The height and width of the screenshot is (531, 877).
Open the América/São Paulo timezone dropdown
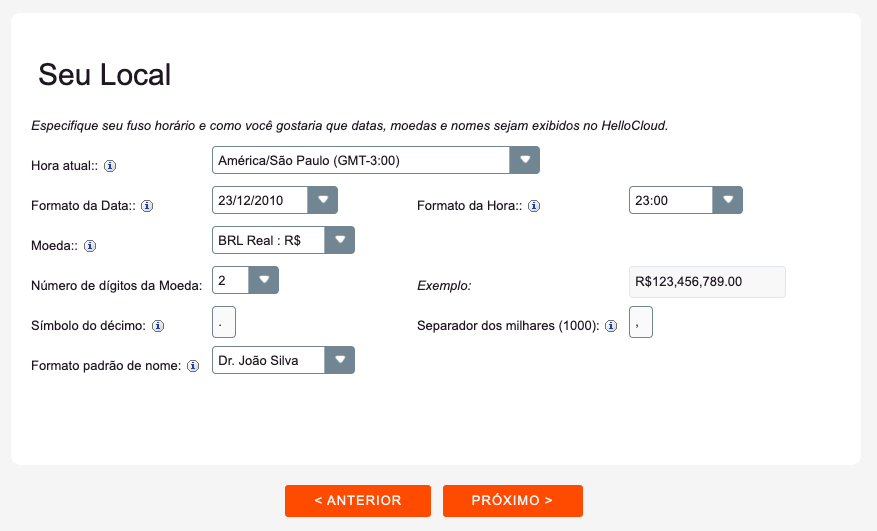coord(376,160)
